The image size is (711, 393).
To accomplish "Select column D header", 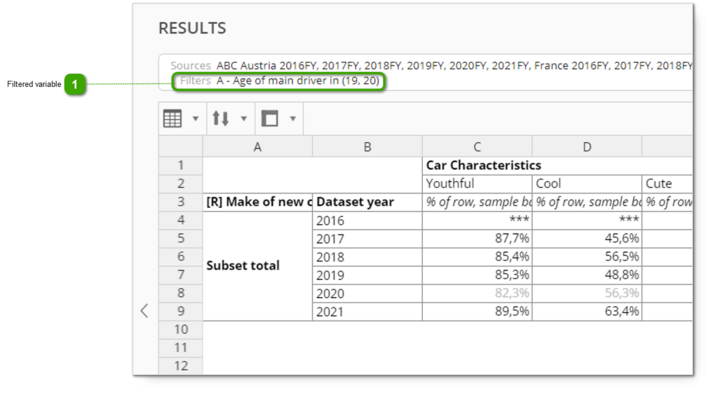I will pyautogui.click(x=587, y=147).
